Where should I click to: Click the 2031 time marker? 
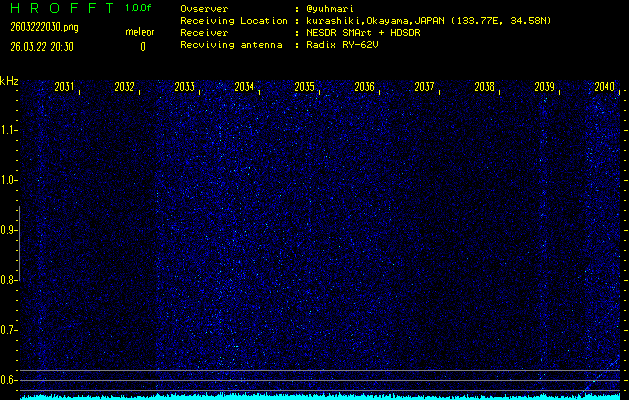(x=64, y=87)
